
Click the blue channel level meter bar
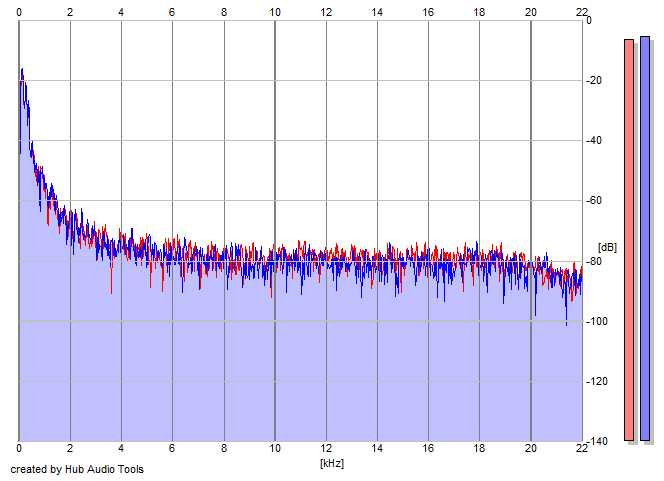coord(645,238)
